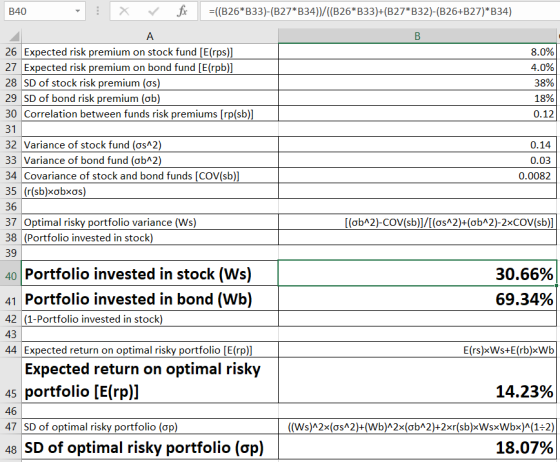560x462 pixels.
Task: Click bold cell 'SD of optimal risky portfolio (σp)'
Action: [150, 447]
